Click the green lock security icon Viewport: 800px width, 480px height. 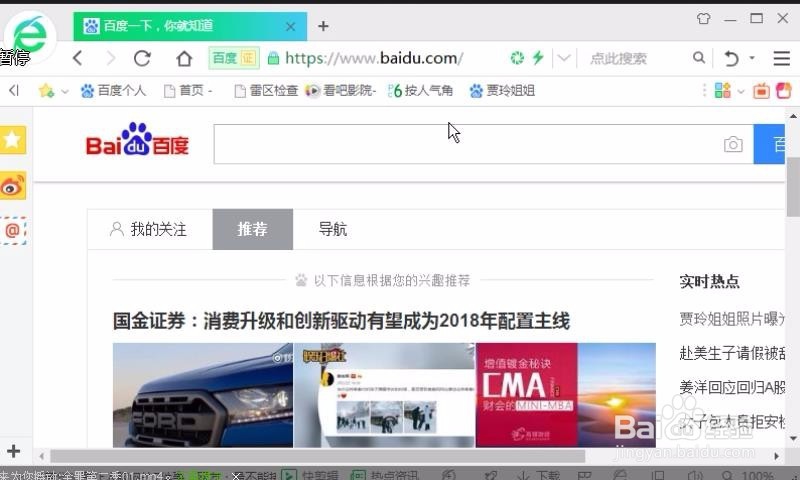[x=273, y=58]
